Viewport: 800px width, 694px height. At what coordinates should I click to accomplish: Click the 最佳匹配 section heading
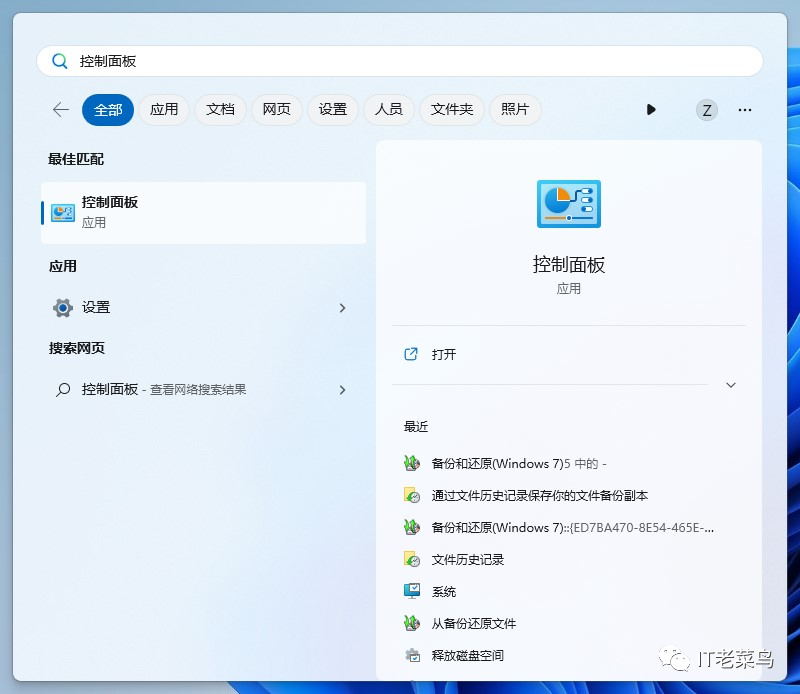(x=76, y=159)
